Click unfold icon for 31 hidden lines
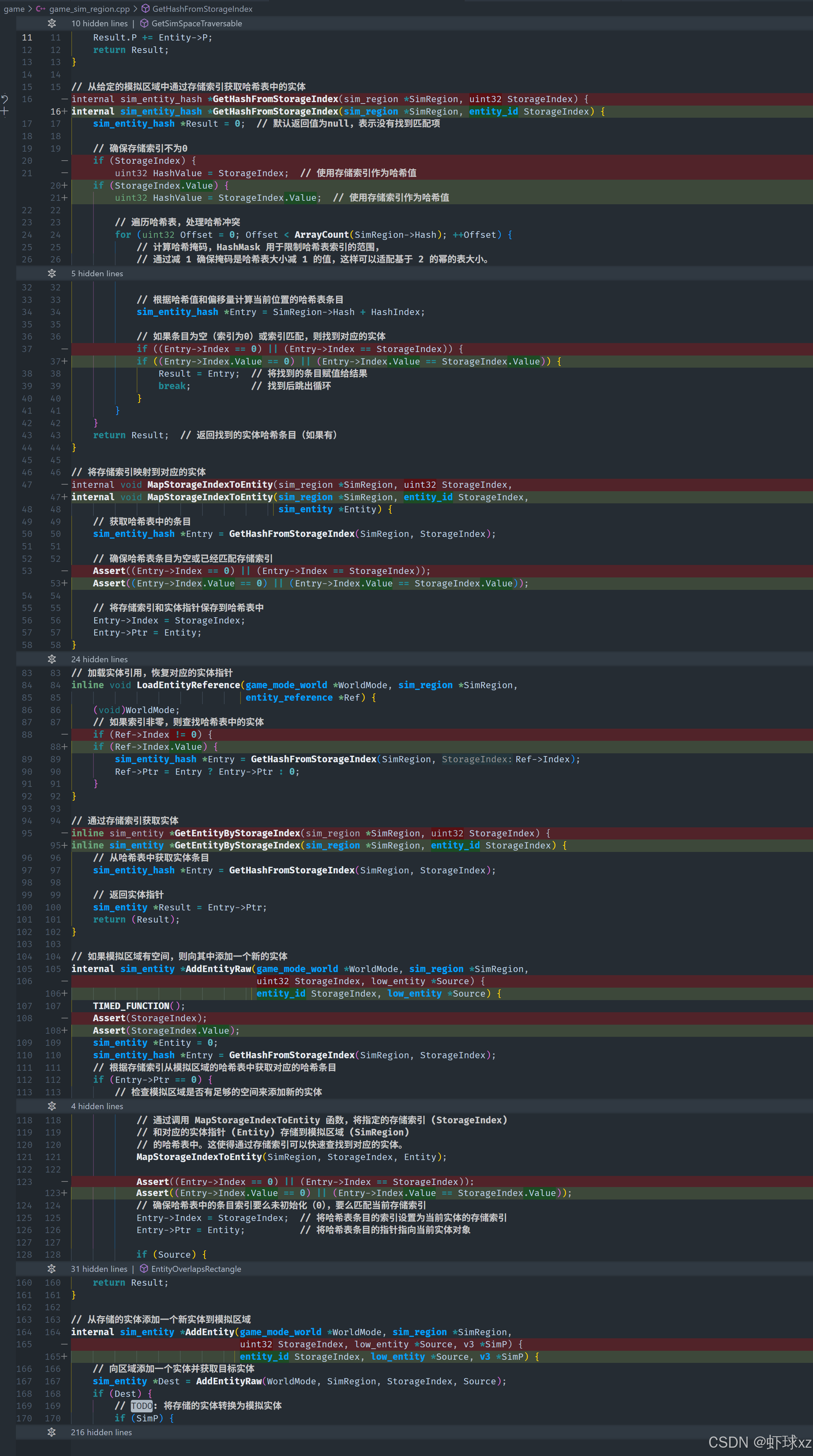This screenshot has height=1456, width=813. click(52, 1268)
